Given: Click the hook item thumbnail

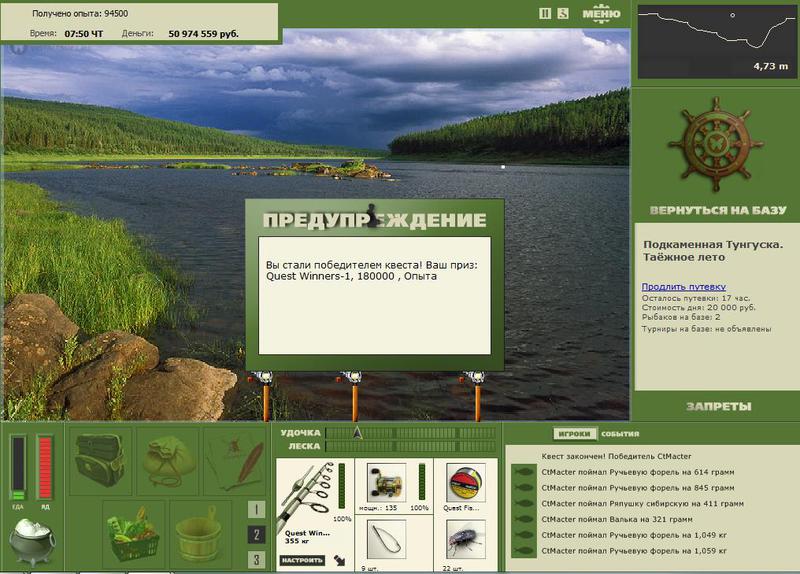Looking at the screenshot, I should coord(386,539).
